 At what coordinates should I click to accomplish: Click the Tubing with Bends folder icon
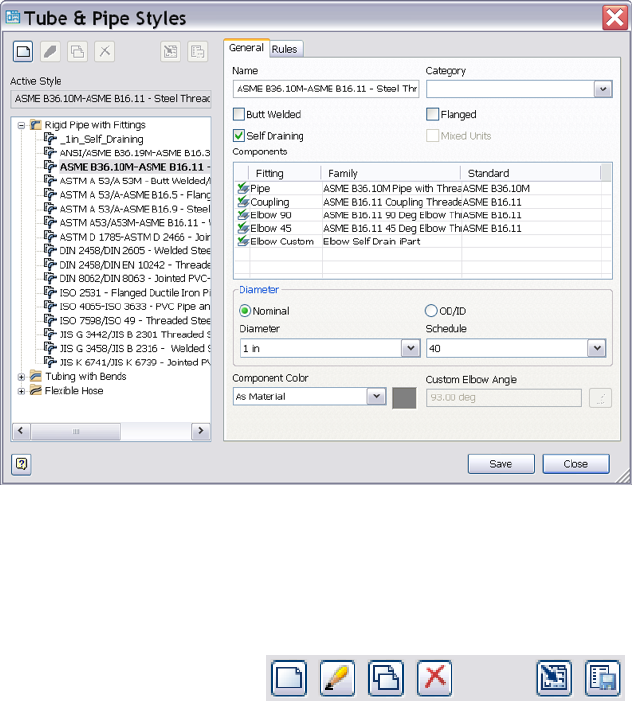coord(36,376)
